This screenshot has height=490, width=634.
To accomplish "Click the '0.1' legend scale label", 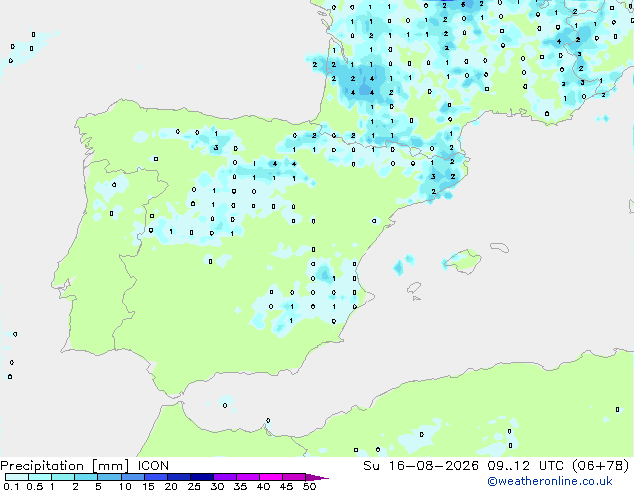I will pyautogui.click(x=11, y=486).
